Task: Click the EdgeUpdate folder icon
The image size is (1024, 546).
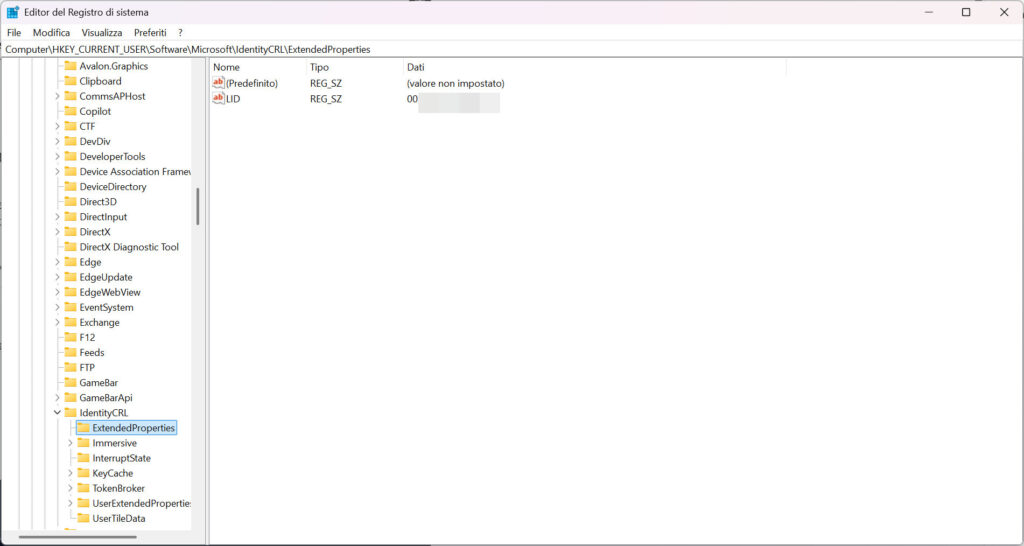Action: (71, 277)
